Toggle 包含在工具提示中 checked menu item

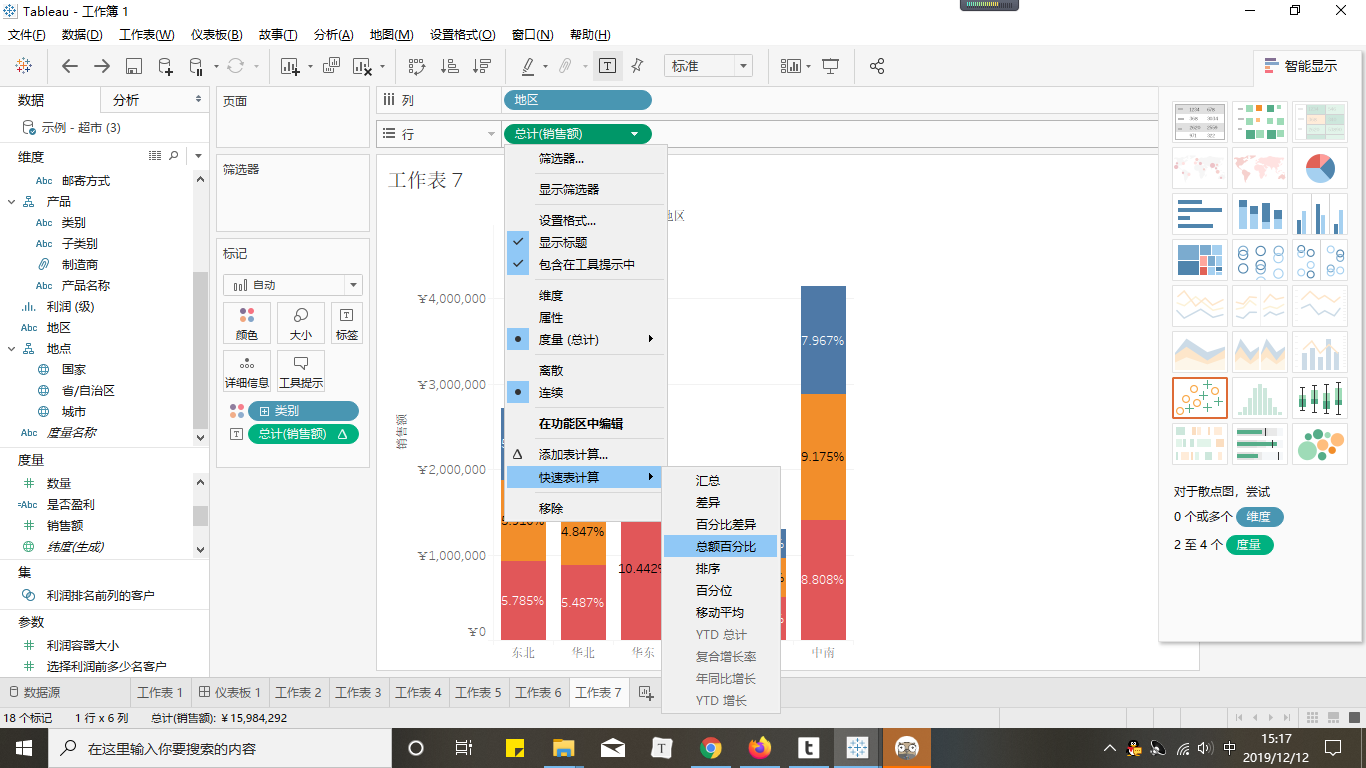pos(585,264)
